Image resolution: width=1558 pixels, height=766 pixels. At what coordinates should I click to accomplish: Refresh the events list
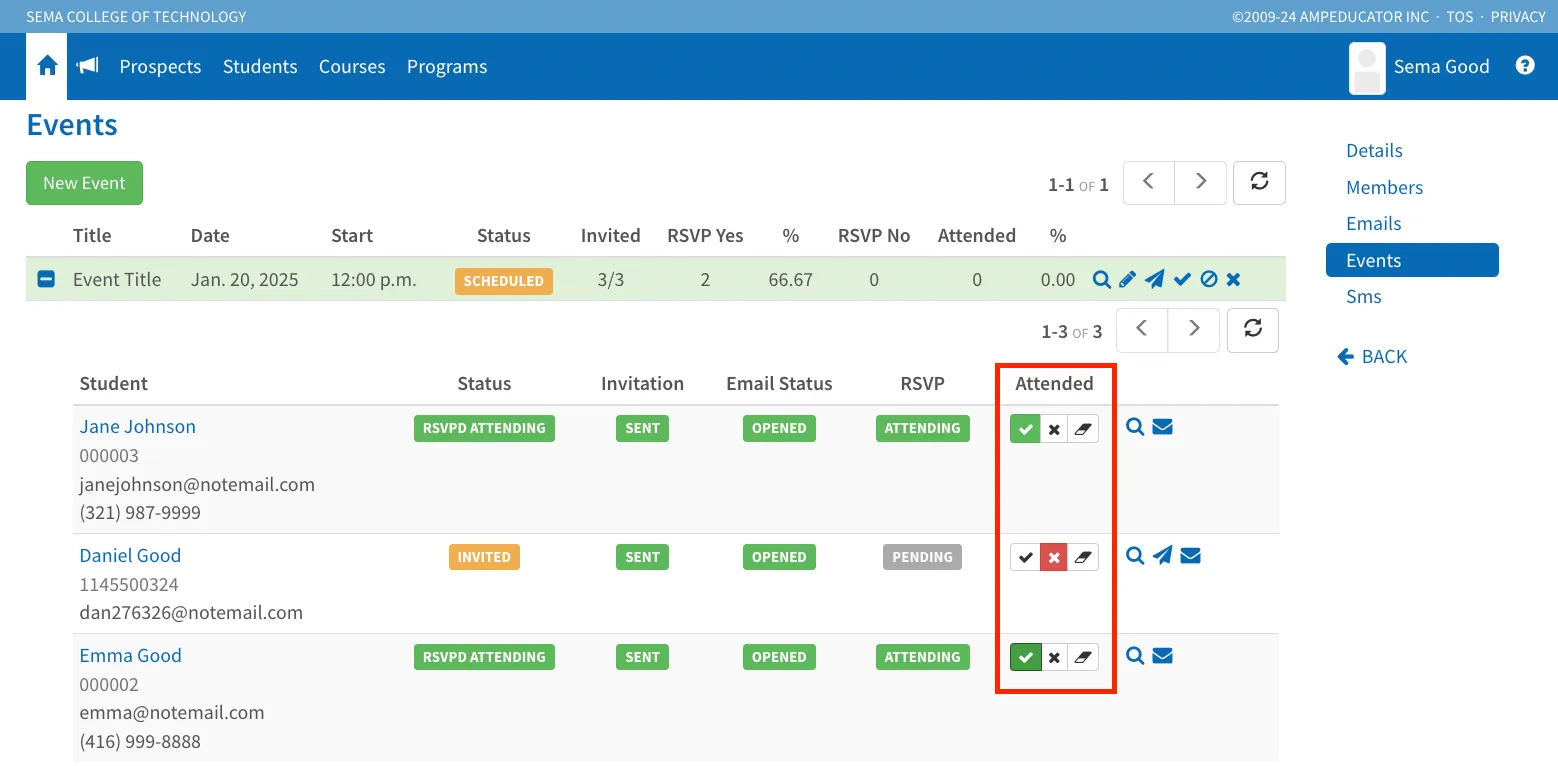[1259, 183]
